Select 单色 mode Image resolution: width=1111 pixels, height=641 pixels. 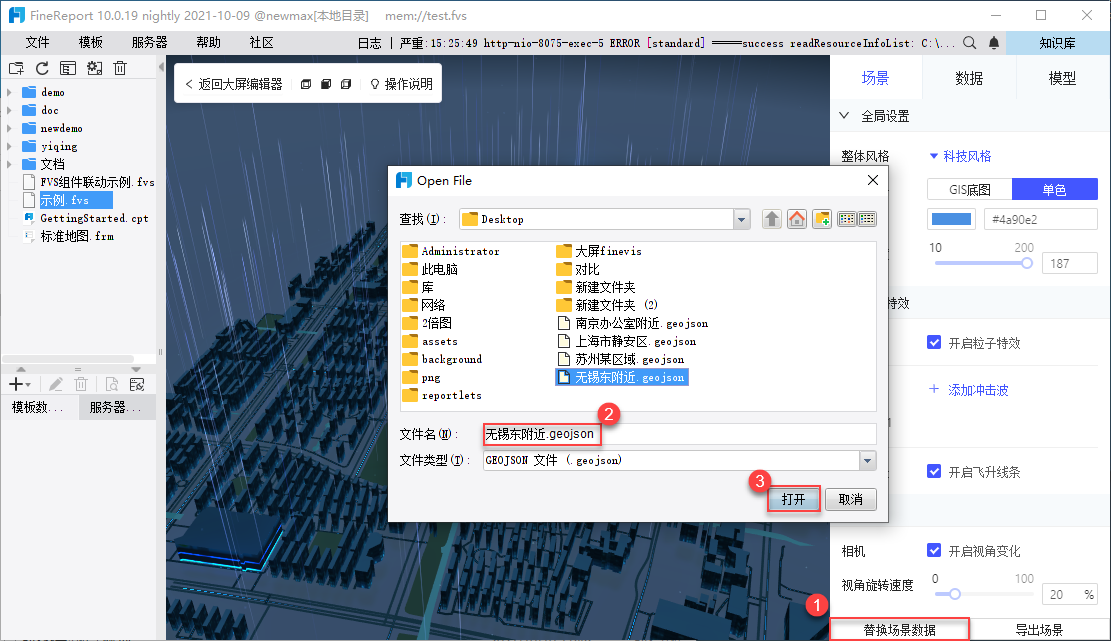(x=1054, y=189)
